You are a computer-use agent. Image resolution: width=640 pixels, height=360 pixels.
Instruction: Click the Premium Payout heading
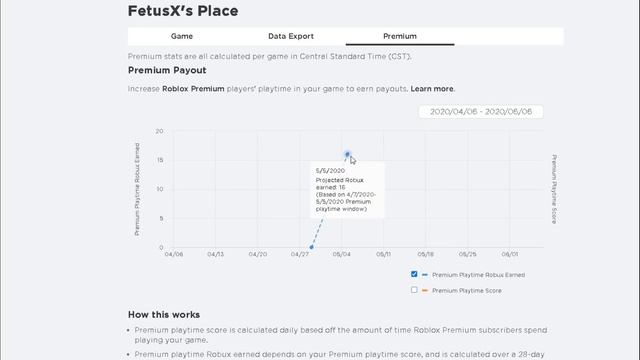(x=167, y=70)
